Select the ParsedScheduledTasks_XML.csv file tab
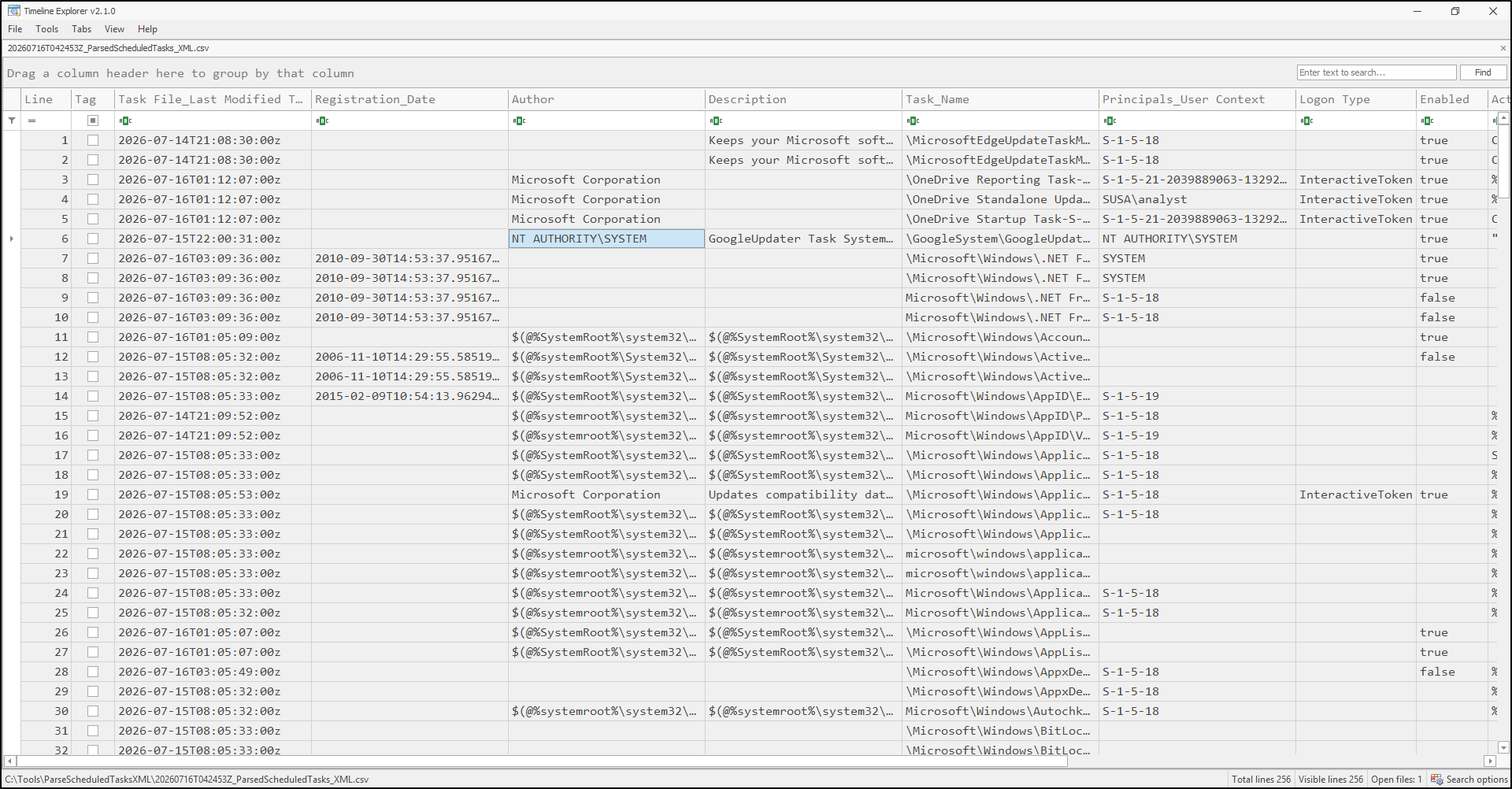 [108, 48]
